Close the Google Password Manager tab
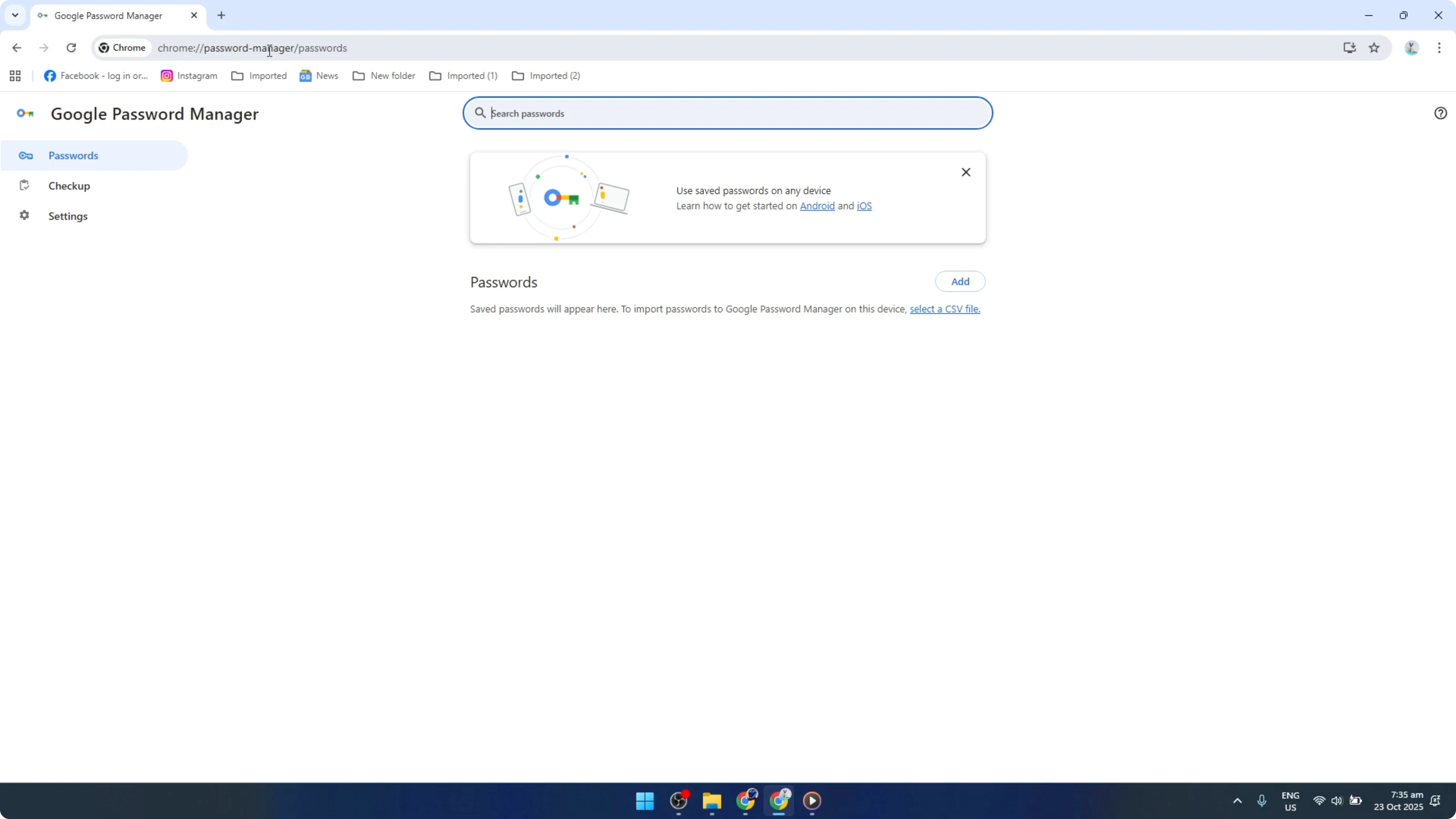This screenshot has width=1456, height=819. [x=194, y=15]
